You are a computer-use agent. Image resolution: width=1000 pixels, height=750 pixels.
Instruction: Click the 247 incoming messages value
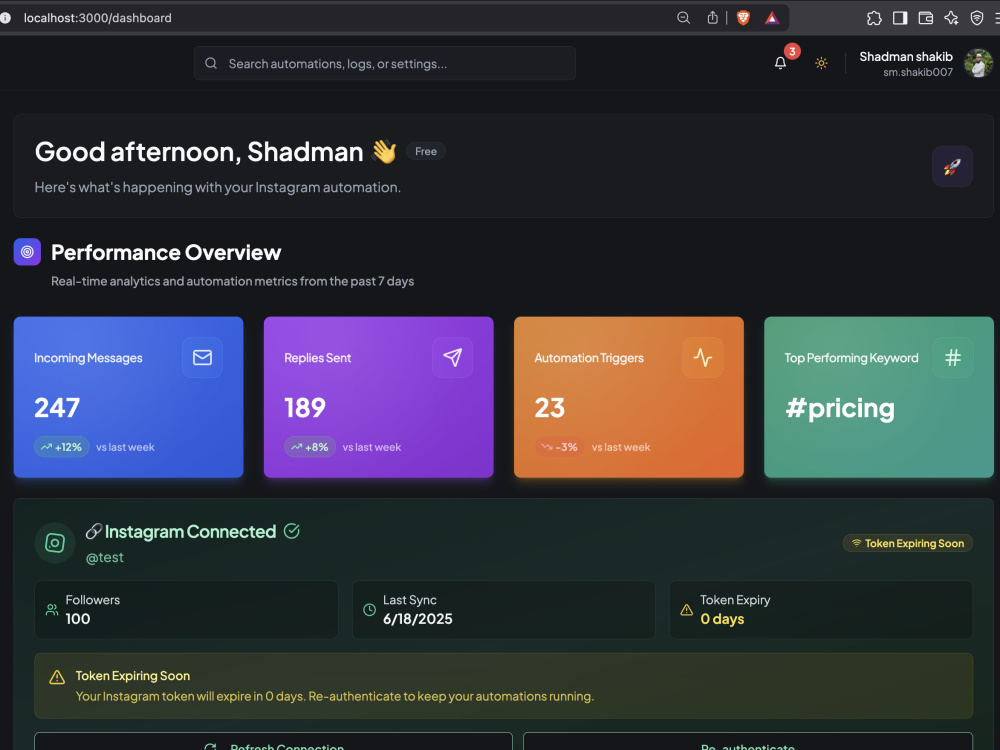click(57, 408)
